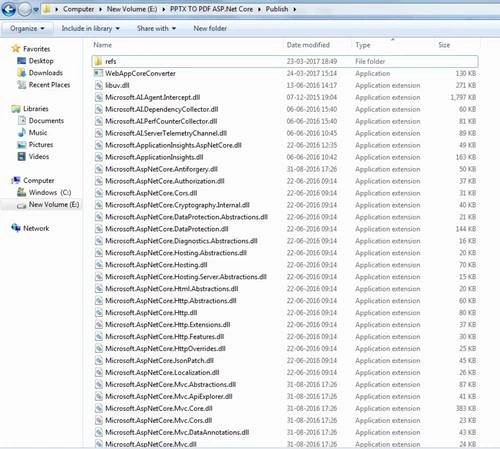
Task: Open the Include in library dropdown
Action: pyautogui.click(x=90, y=28)
